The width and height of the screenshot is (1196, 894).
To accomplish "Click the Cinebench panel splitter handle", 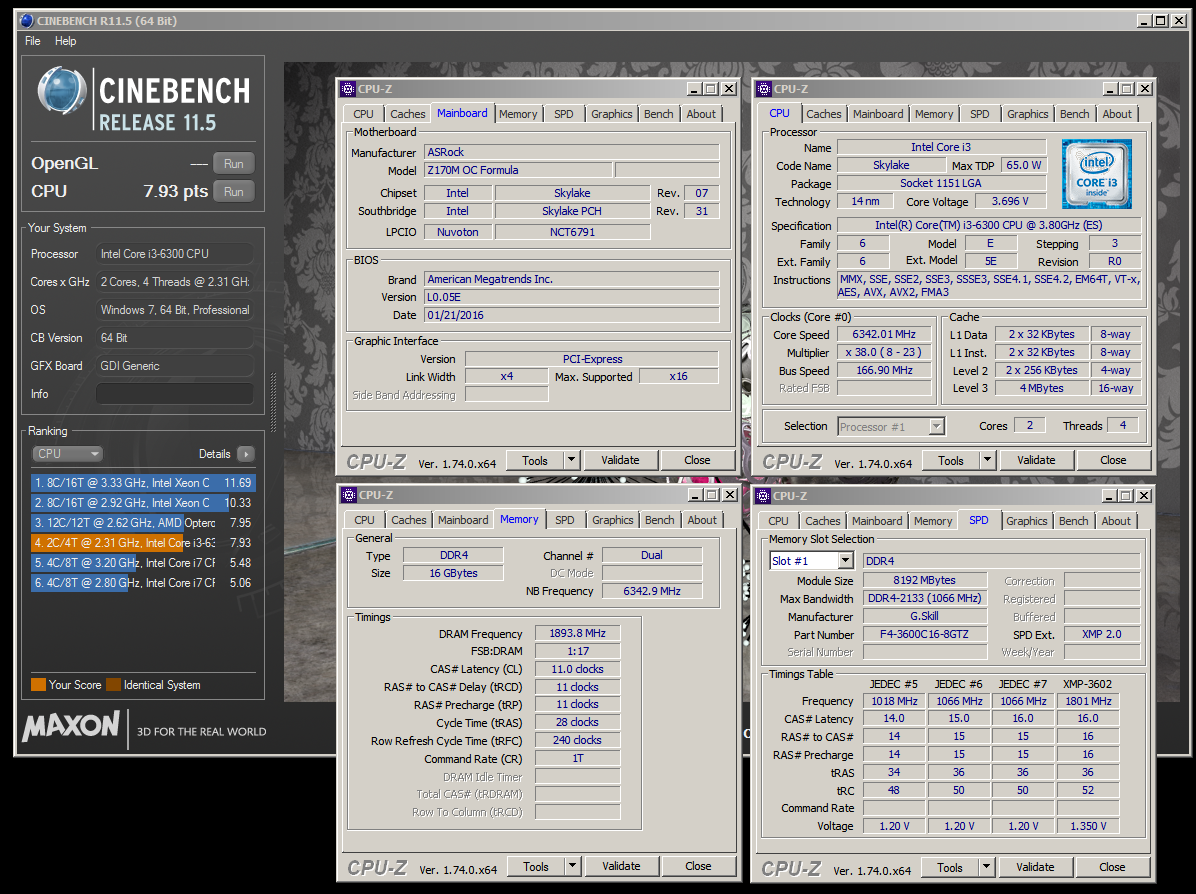I will (x=274, y=403).
